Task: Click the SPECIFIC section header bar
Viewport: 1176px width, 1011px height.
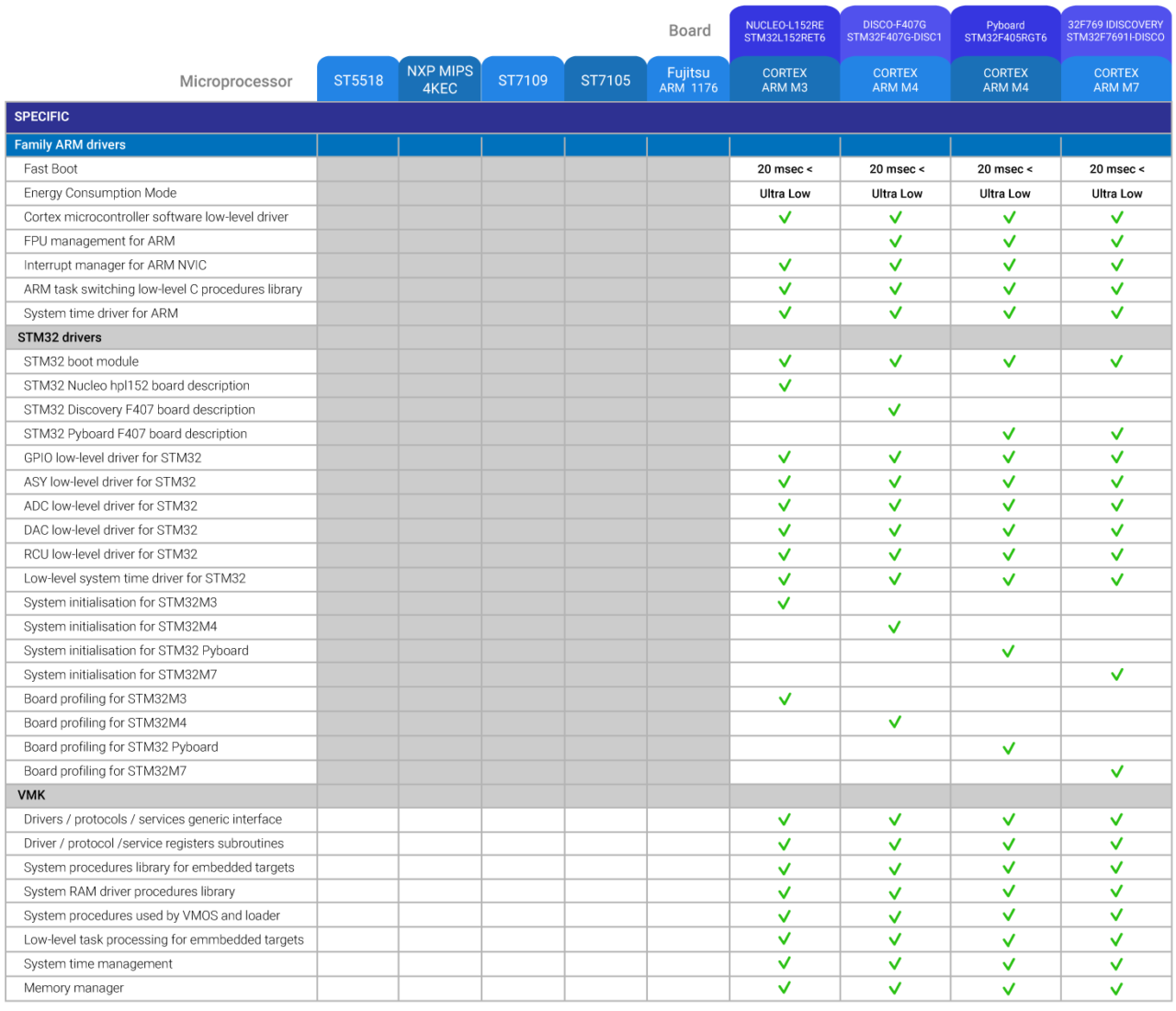Action: [x=588, y=117]
